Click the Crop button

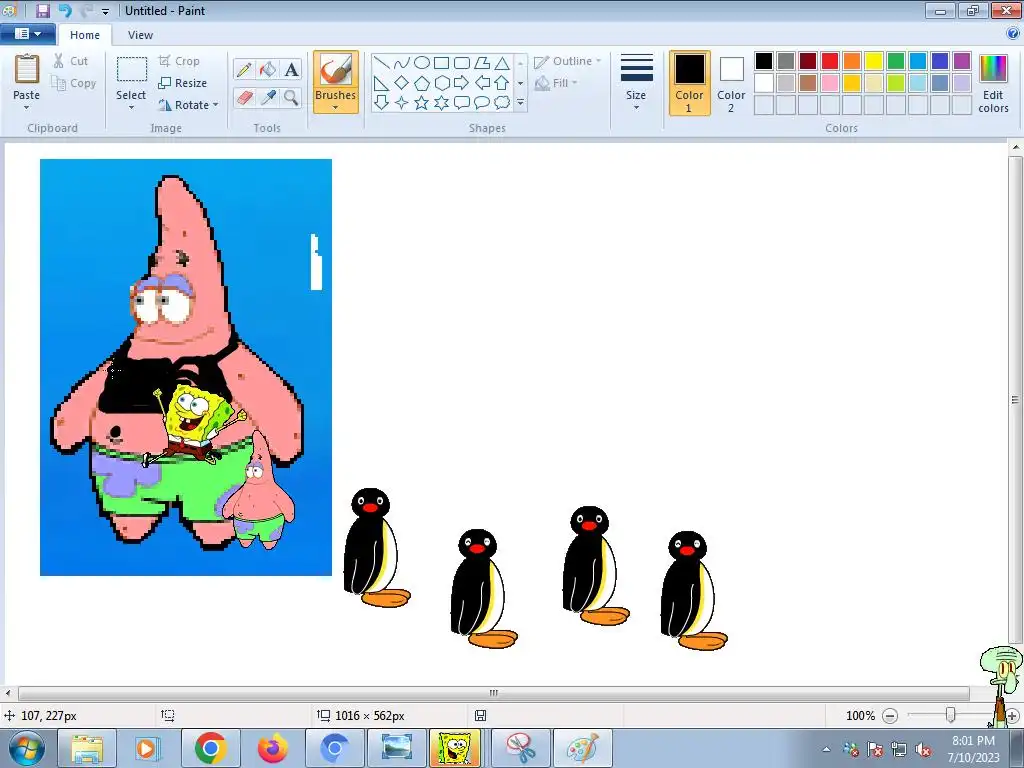tap(179, 61)
